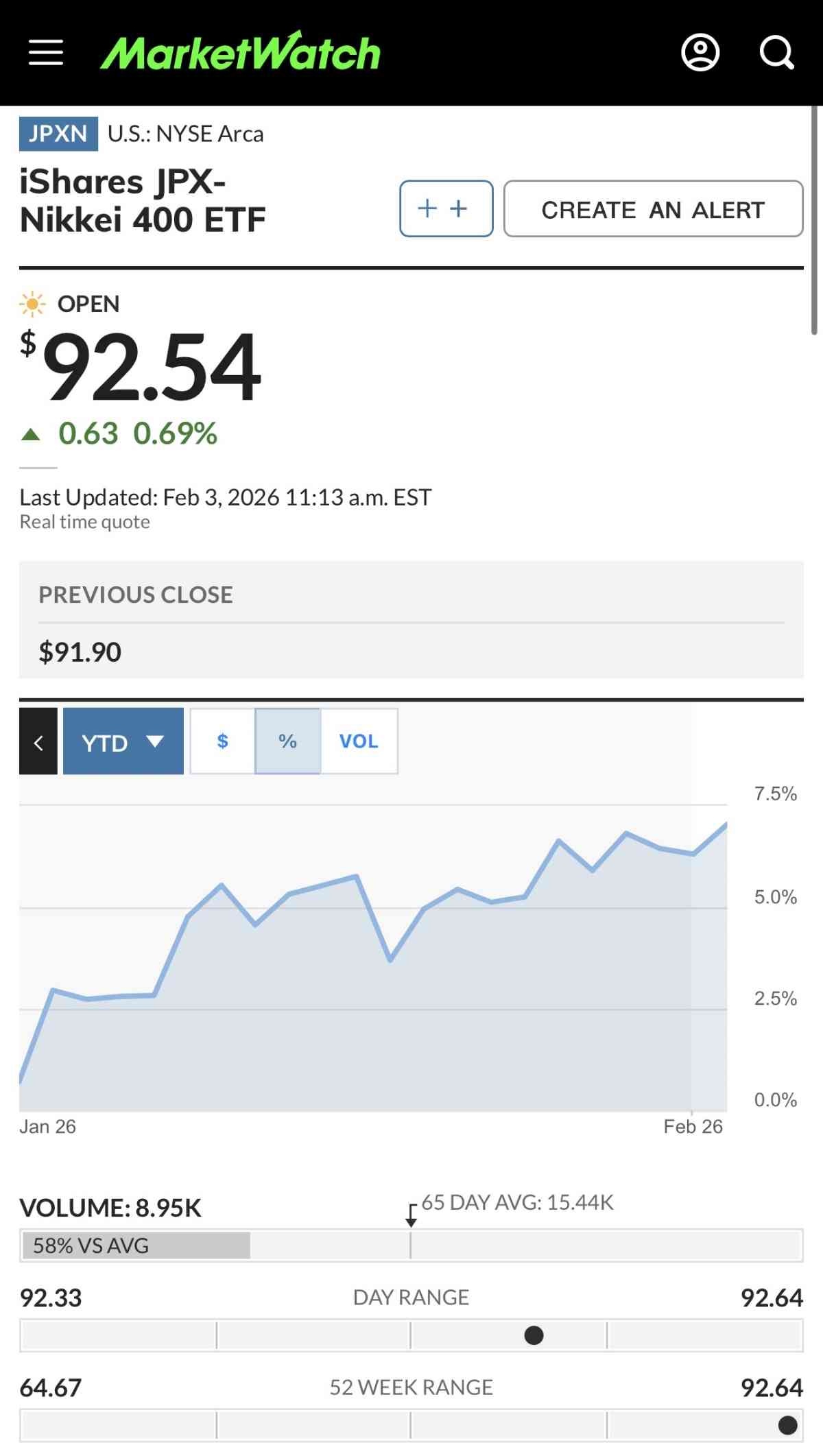Viewport: 823px width, 1456px height.
Task: Click the green up-arrow change indicator
Action: point(31,434)
